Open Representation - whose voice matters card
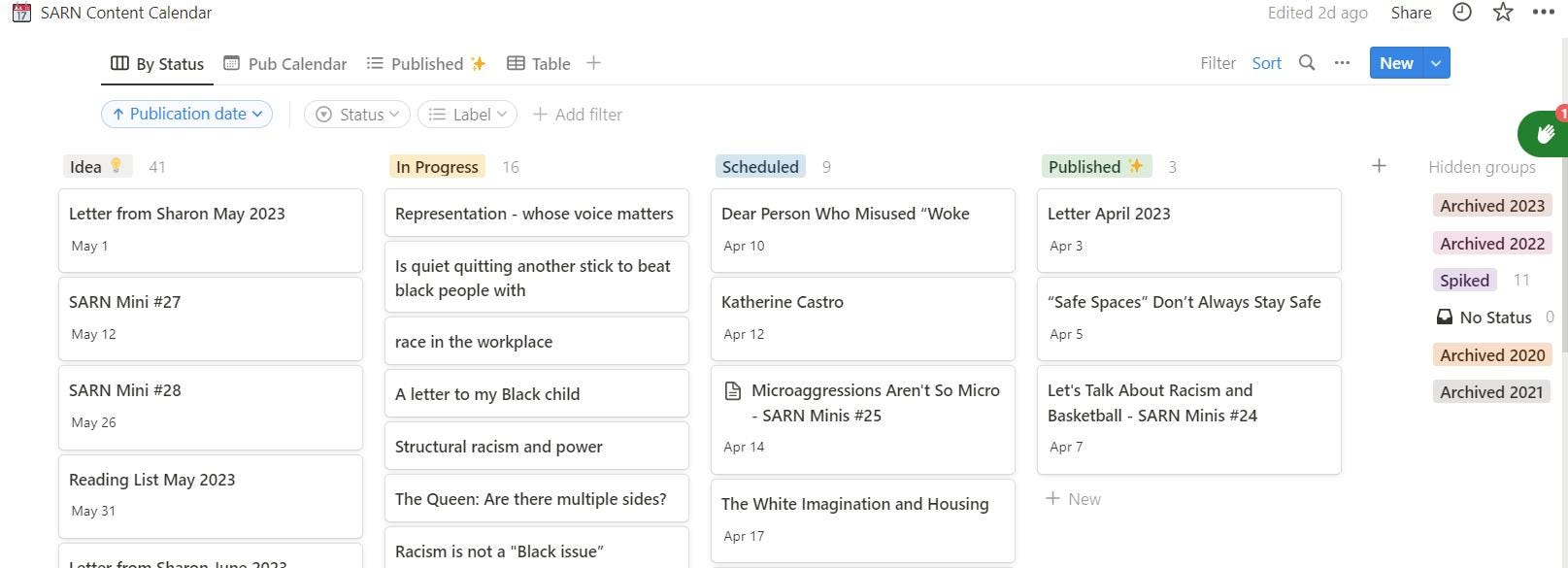Viewport: 1568px width, 568px height. pyautogui.click(x=537, y=214)
